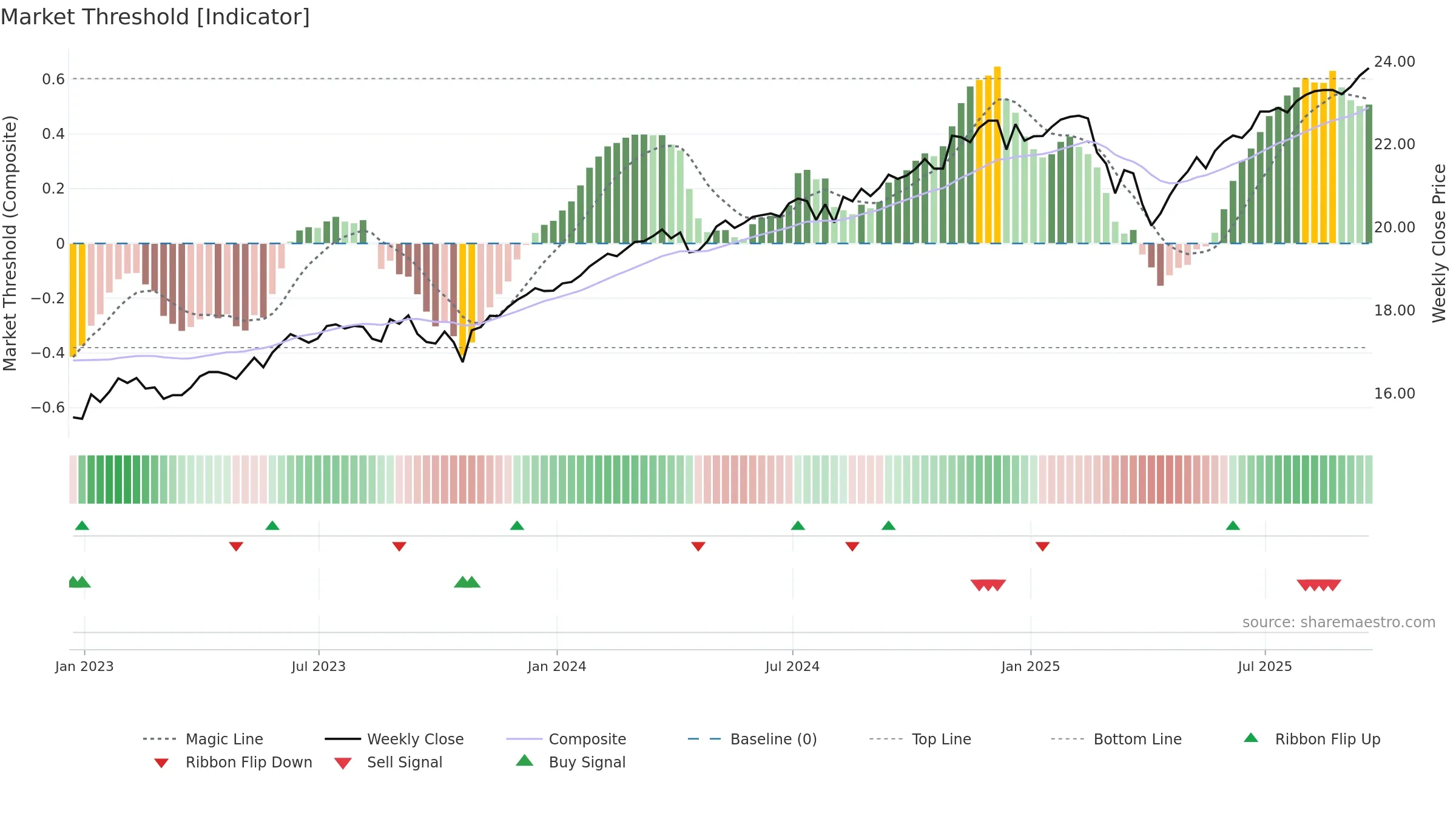
Task: Click the Jan 2023 x-axis label
Action: coord(84,667)
